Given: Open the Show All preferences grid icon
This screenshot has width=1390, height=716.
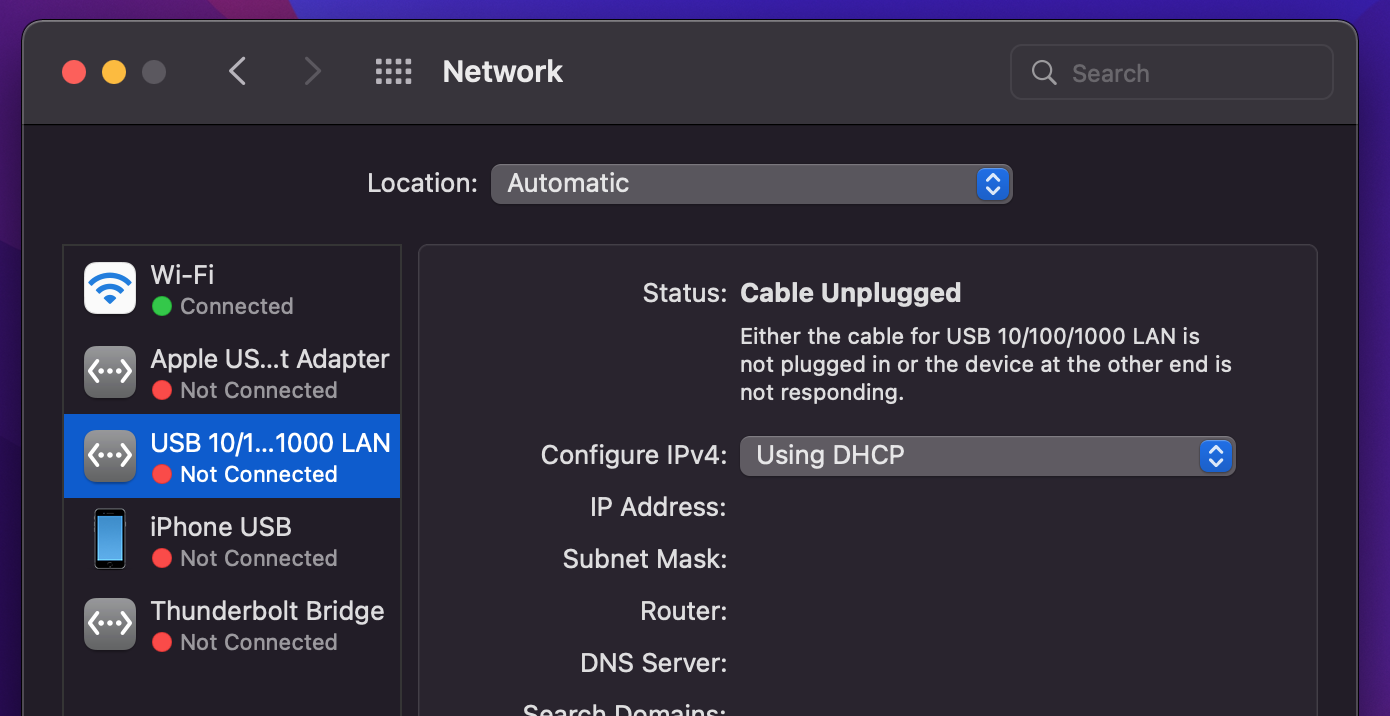Looking at the screenshot, I should (x=393, y=71).
